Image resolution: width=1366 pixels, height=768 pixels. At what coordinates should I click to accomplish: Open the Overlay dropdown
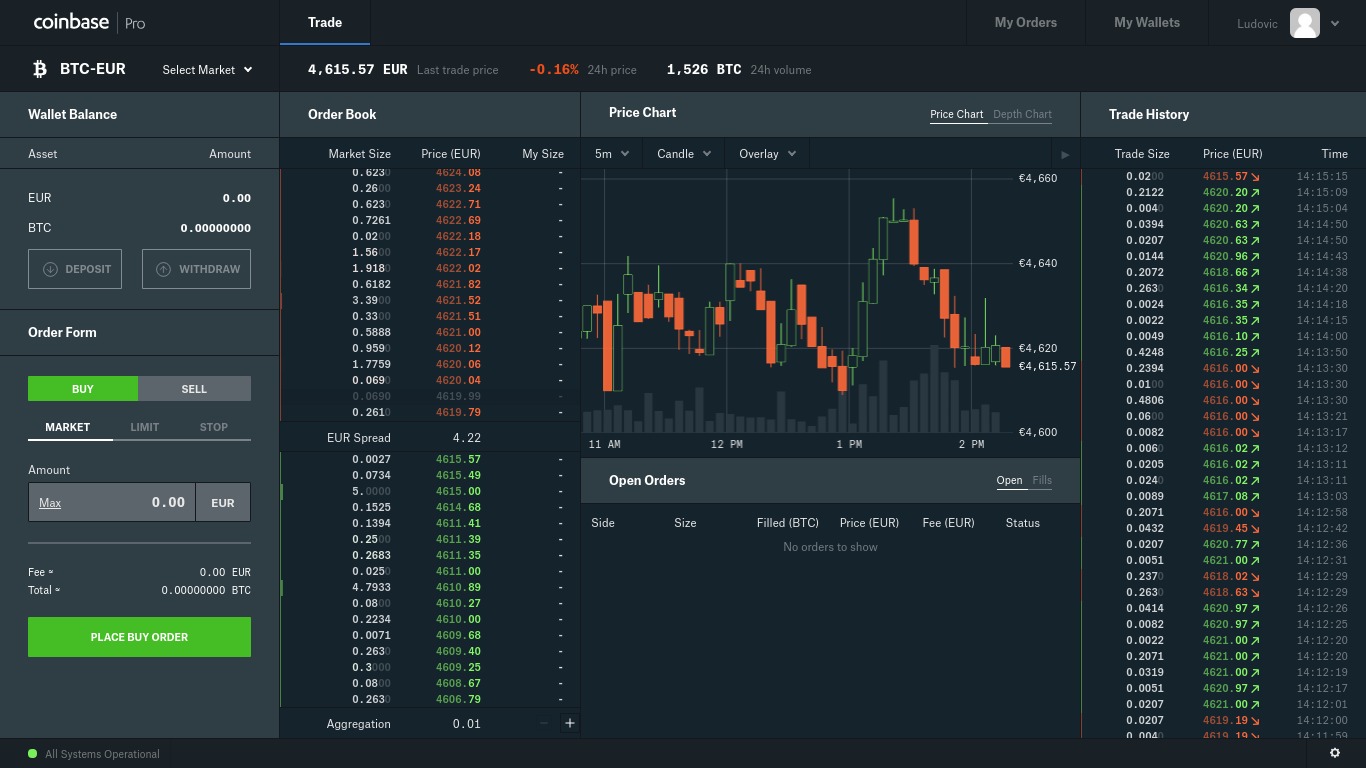(x=767, y=154)
